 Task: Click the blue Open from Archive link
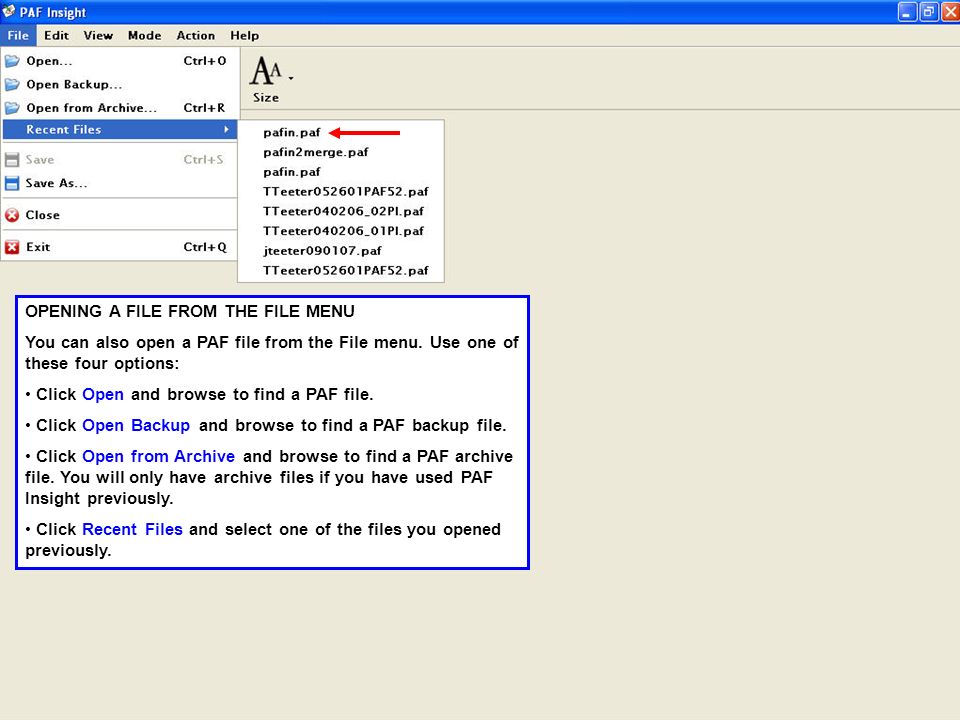[159, 456]
